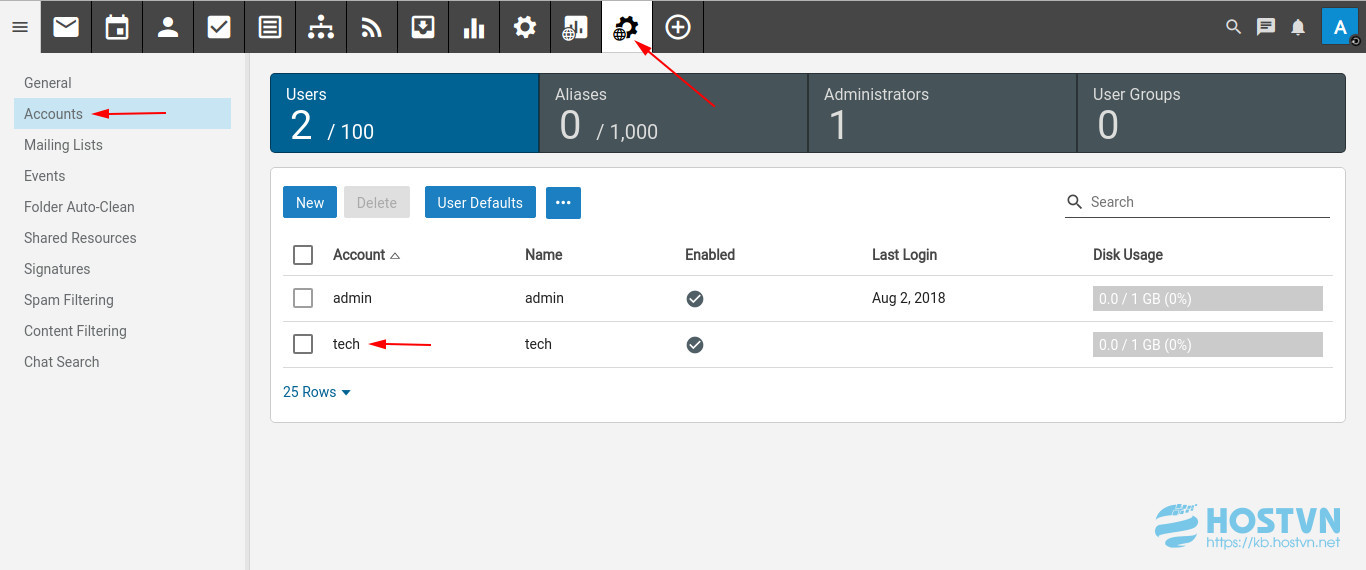Sort by the Account column header
The image size is (1366, 570).
coord(366,255)
